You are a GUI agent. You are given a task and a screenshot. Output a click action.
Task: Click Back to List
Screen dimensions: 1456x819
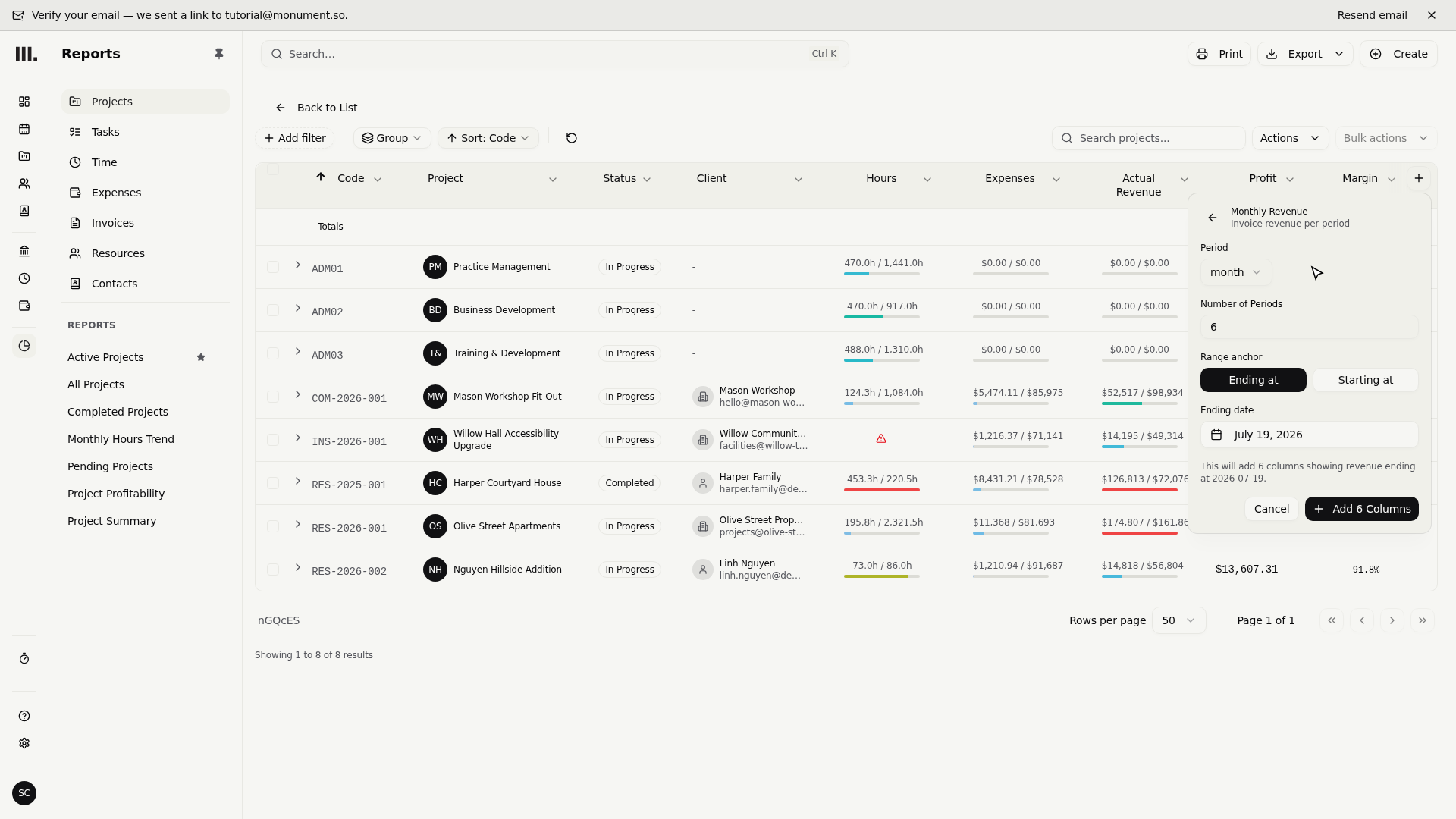[x=316, y=108]
